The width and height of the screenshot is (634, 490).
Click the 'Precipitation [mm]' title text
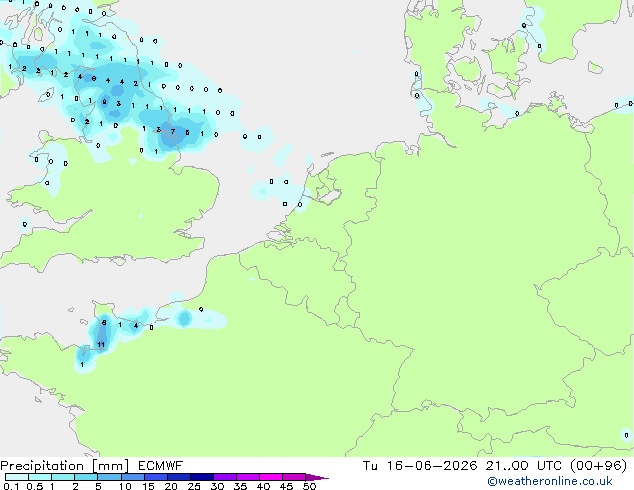click(64, 466)
